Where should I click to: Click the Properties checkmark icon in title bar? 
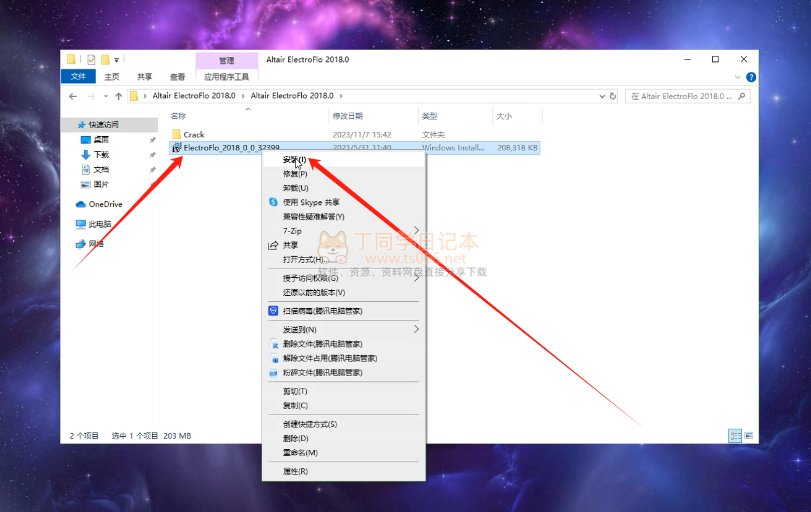click(x=91, y=60)
